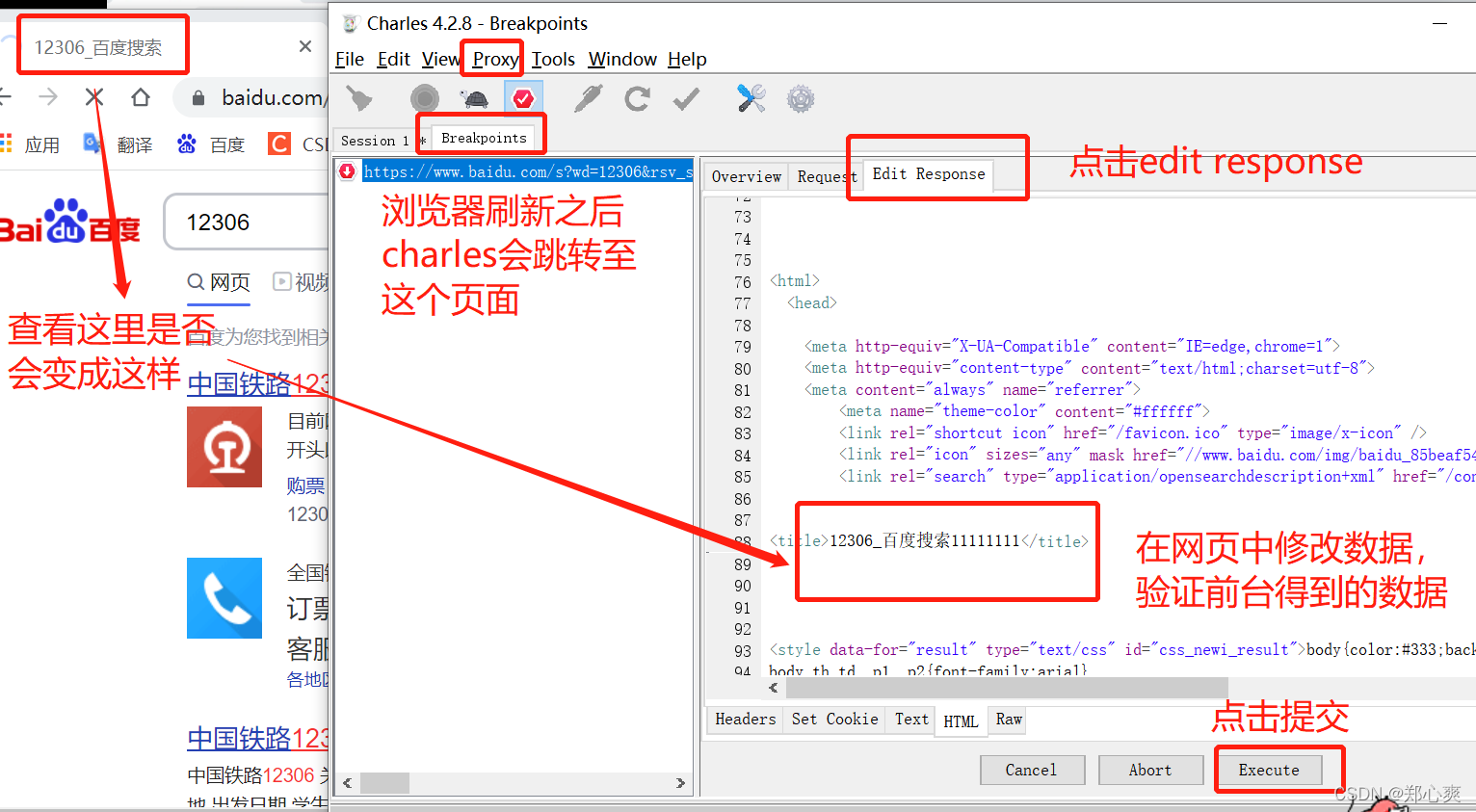This screenshot has width=1476, height=812.
Task: Click the Baidu search box containing 12306
Action: click(248, 223)
